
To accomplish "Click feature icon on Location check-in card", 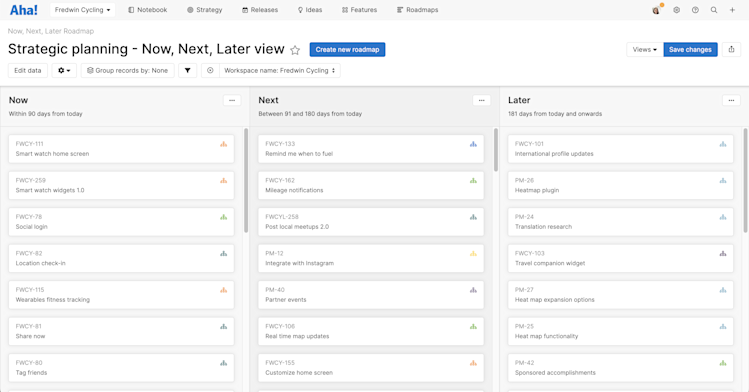I will 224,254.
